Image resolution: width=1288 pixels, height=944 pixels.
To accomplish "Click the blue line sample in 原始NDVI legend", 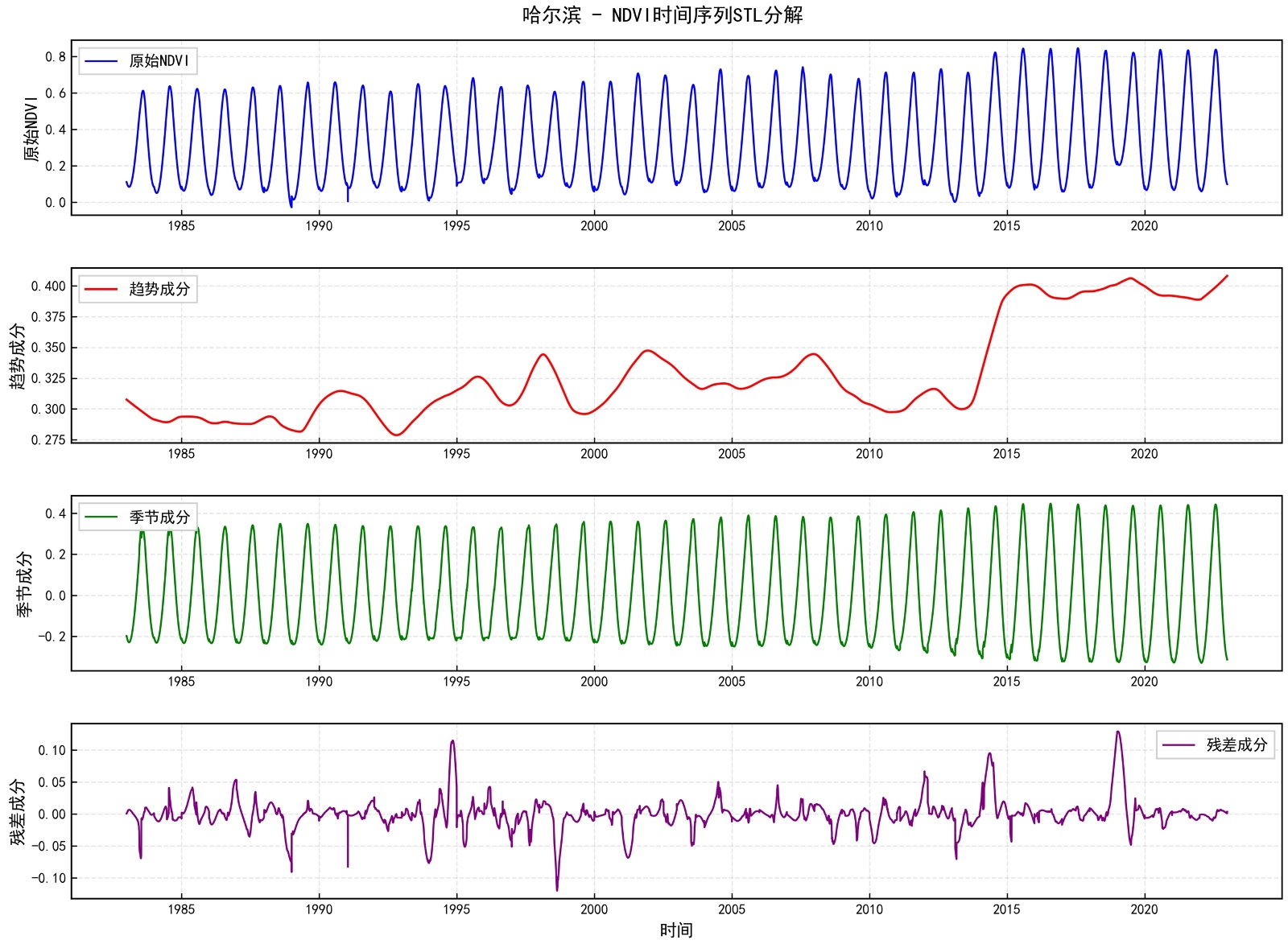I will [x=101, y=61].
